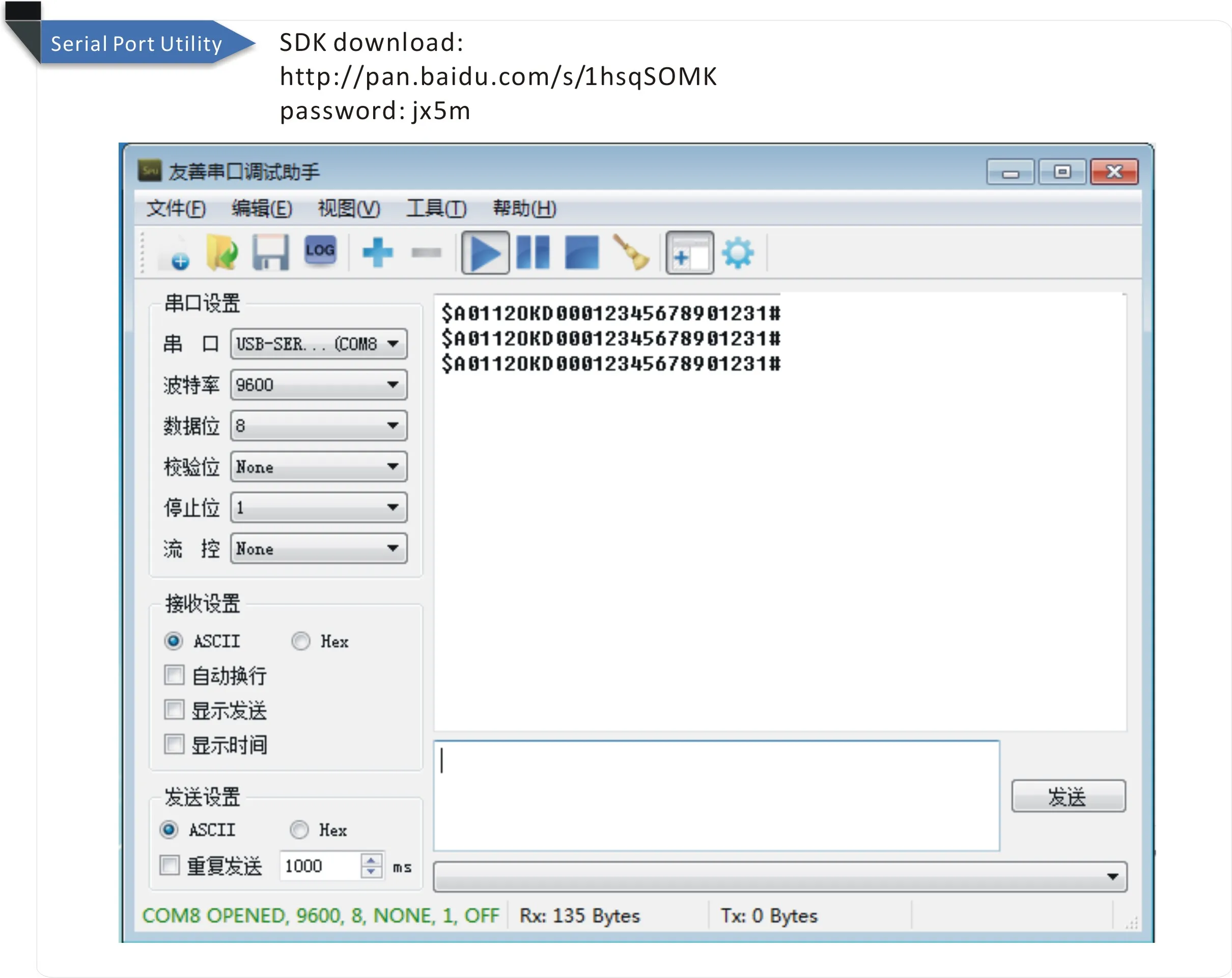Click the open file folder icon
Viewport: 1232px width, 978px height.
(222, 253)
